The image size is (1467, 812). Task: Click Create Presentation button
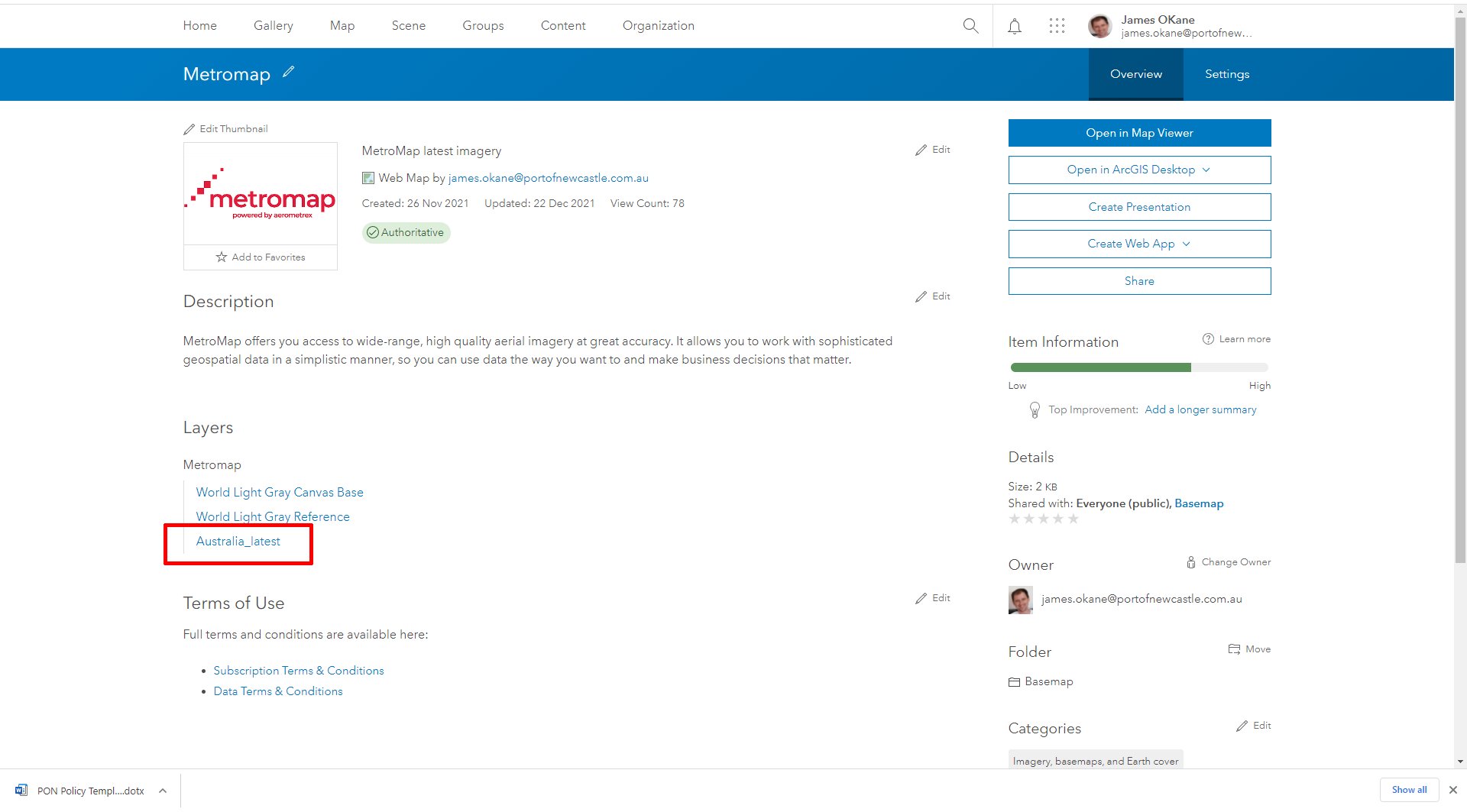click(x=1139, y=207)
